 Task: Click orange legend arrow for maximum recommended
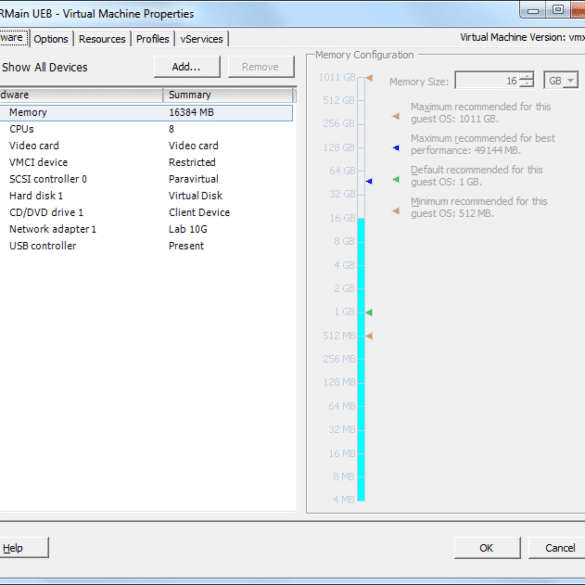[396, 116]
